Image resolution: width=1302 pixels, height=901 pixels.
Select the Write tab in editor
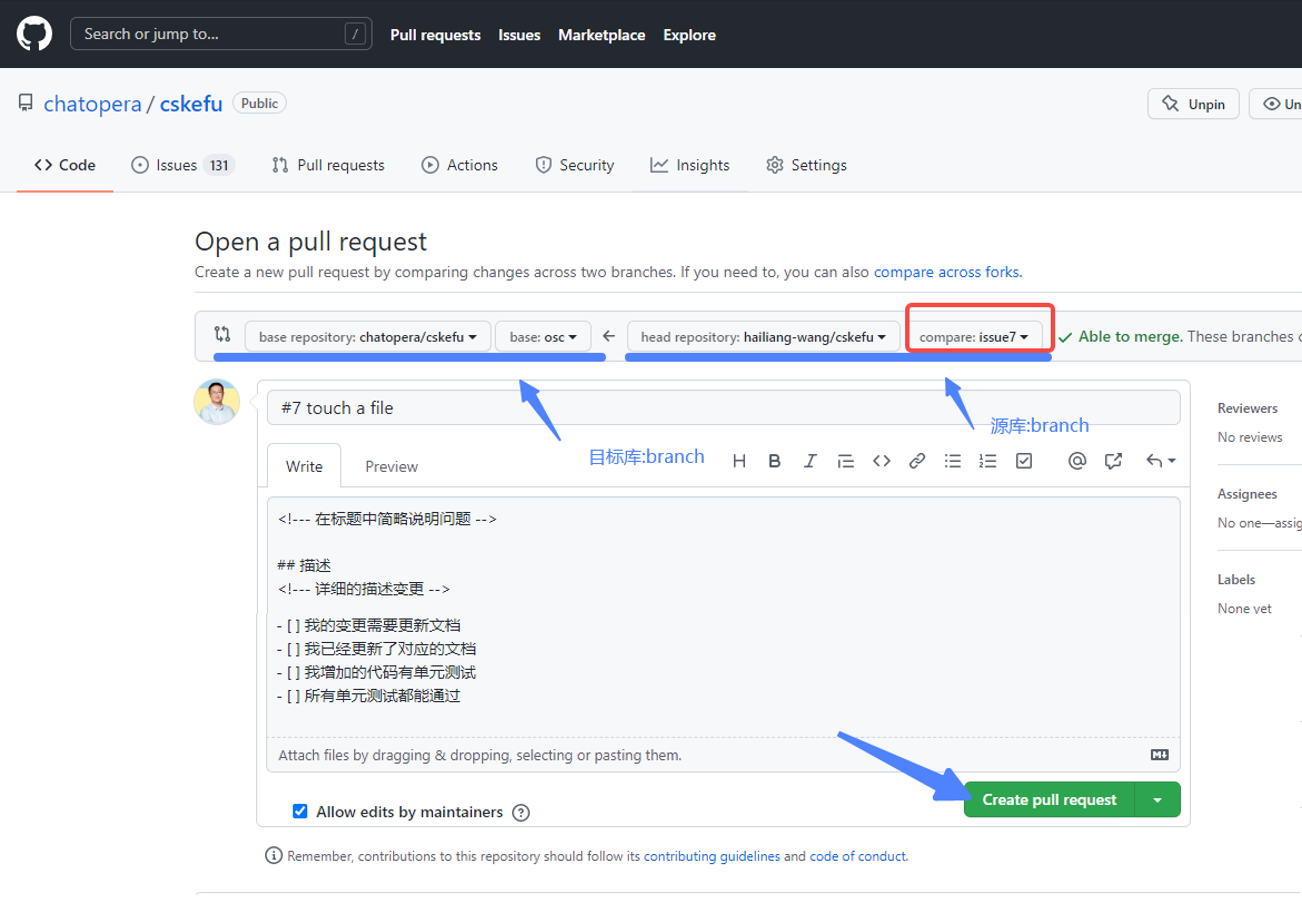click(304, 466)
